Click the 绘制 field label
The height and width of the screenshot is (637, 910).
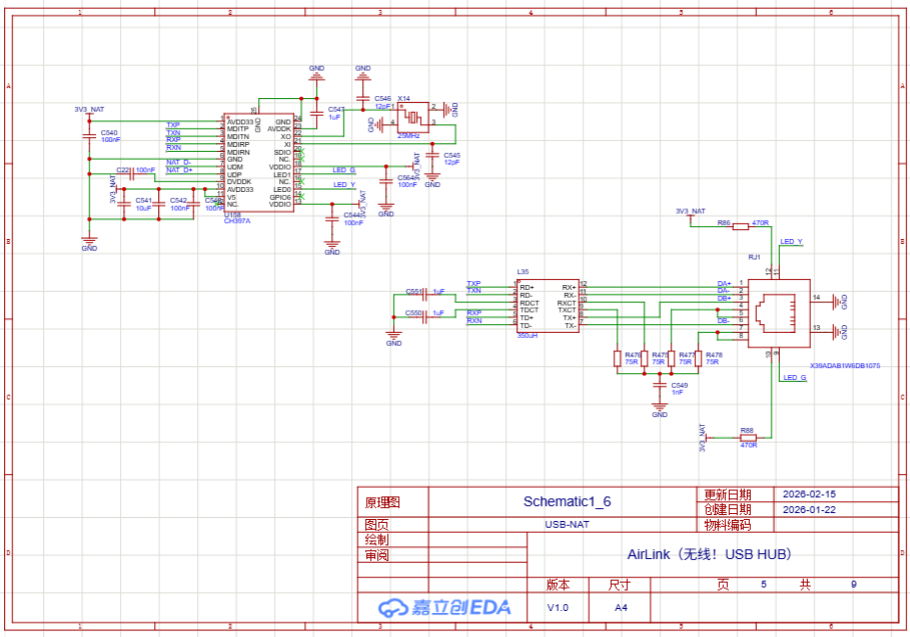point(377,540)
